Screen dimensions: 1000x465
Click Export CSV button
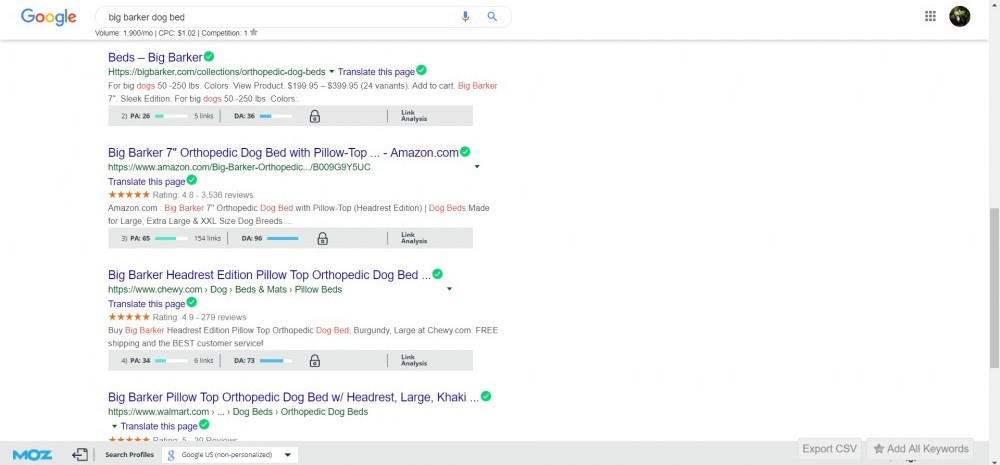[829, 449]
